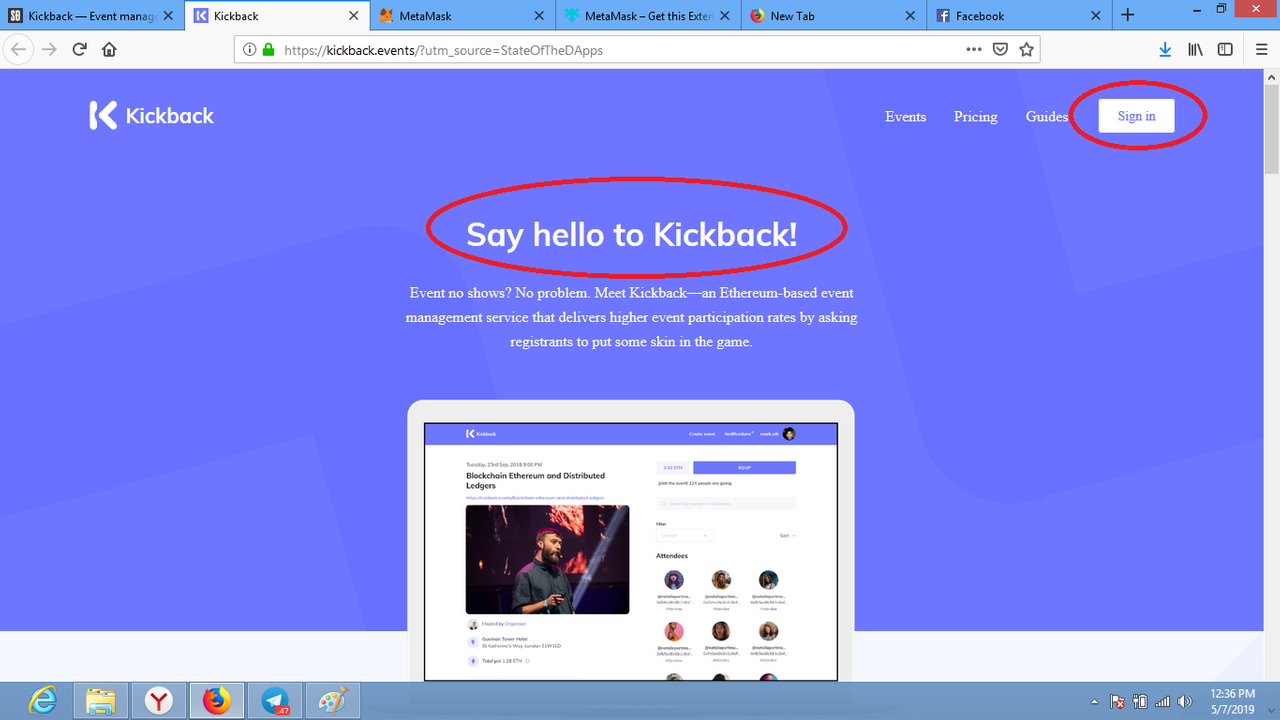Image resolution: width=1280 pixels, height=720 pixels.
Task: Click the Firefox icon in taskbar
Action: pyautogui.click(x=216, y=701)
